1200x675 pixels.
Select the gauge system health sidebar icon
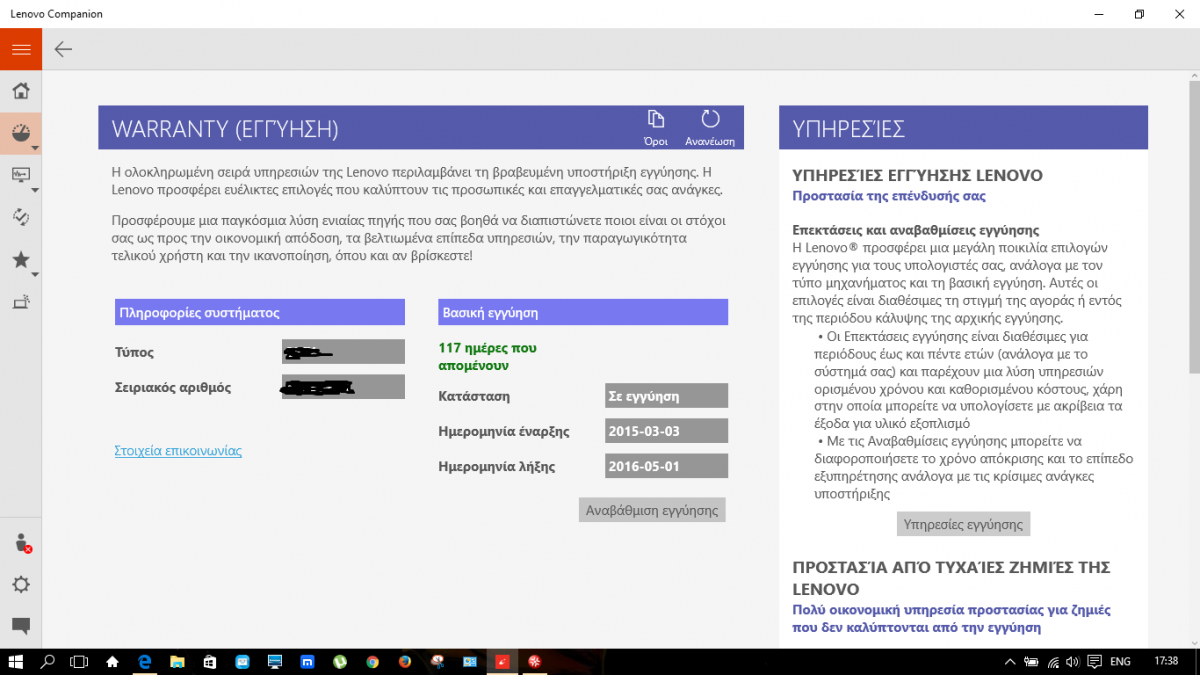coord(20,132)
